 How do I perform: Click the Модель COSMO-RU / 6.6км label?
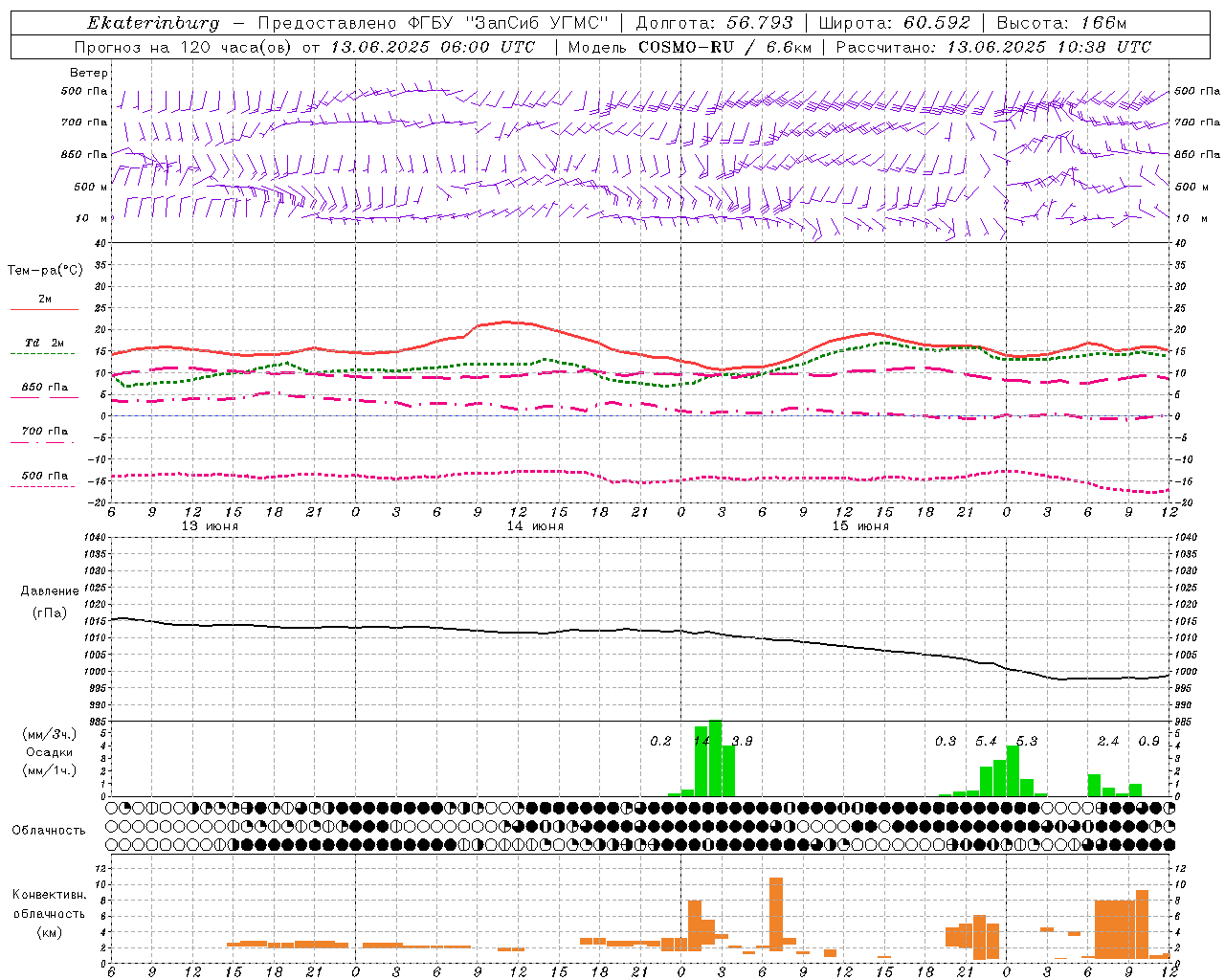pos(689,47)
